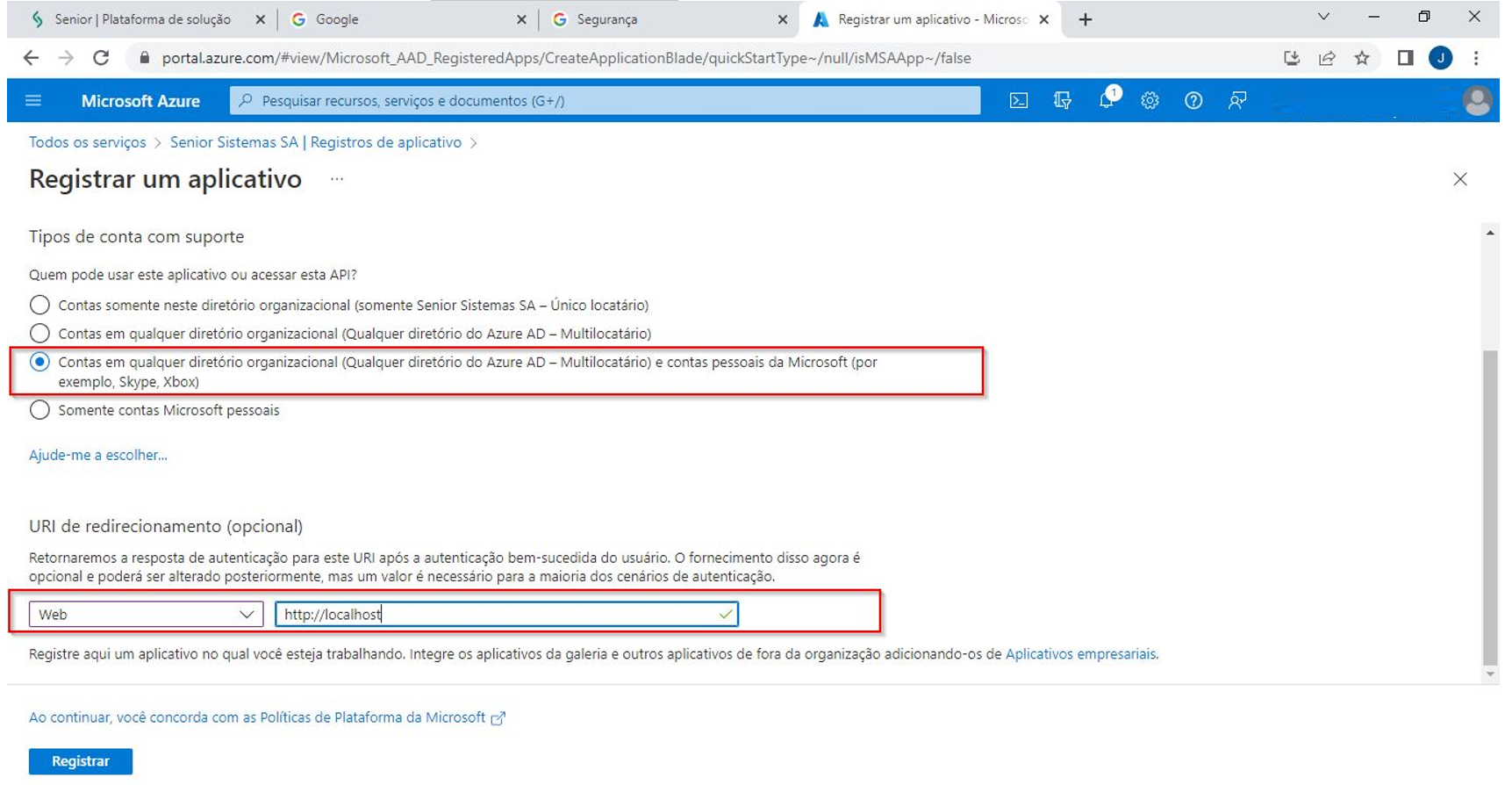Image resolution: width=1512 pixels, height=785 pixels.
Task: Focus the Azure search resources box
Action: tap(606, 101)
